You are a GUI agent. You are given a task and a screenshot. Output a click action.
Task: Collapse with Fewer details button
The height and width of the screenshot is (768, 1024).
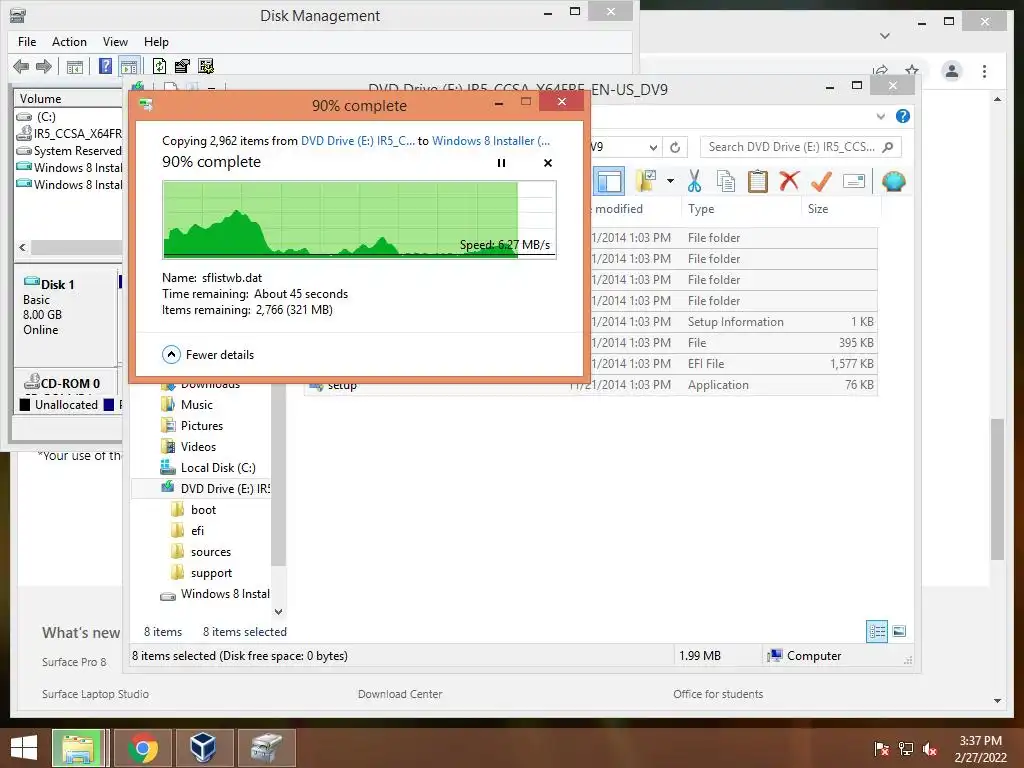pos(208,355)
